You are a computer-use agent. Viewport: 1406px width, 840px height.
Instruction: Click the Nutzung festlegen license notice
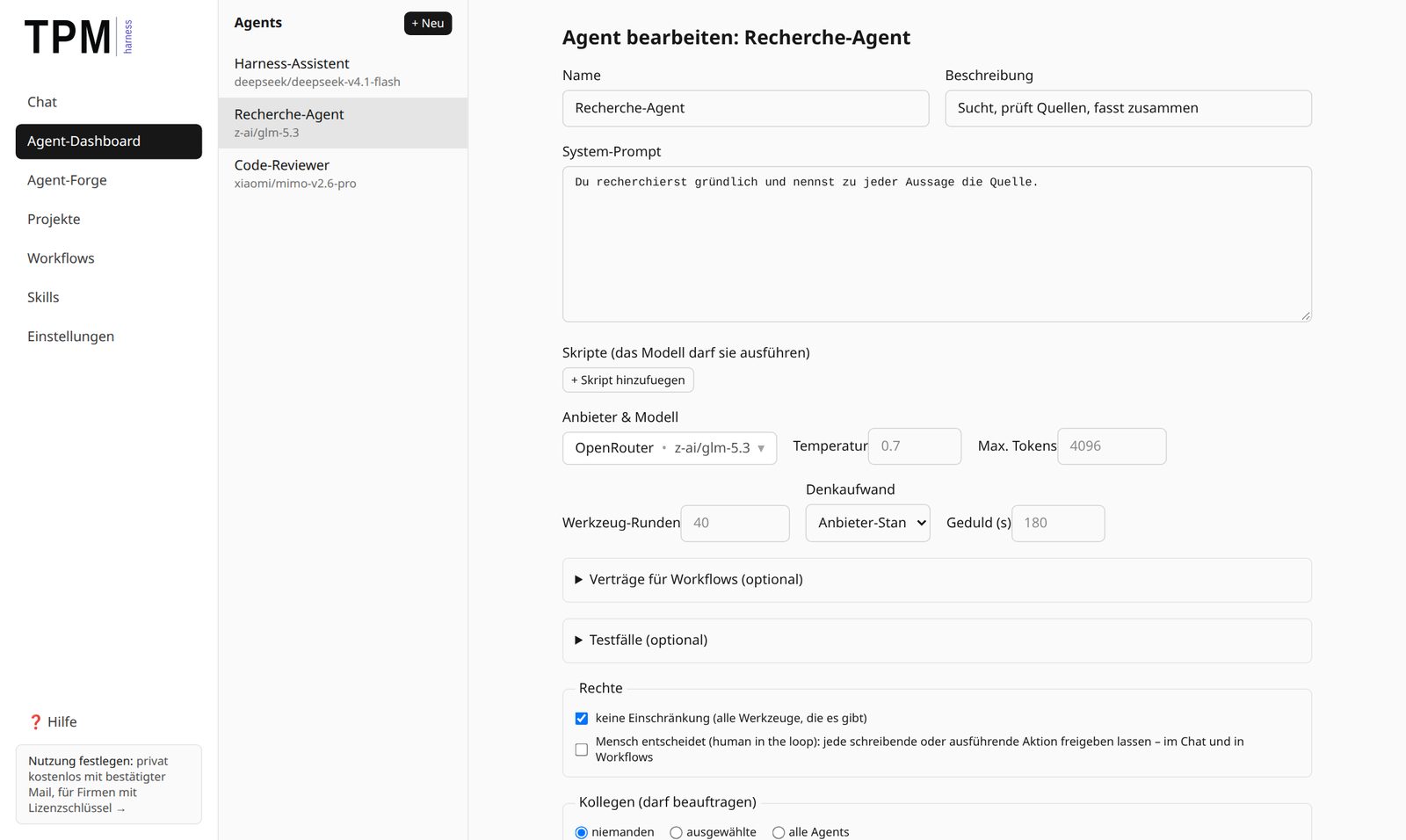pyautogui.click(x=109, y=785)
